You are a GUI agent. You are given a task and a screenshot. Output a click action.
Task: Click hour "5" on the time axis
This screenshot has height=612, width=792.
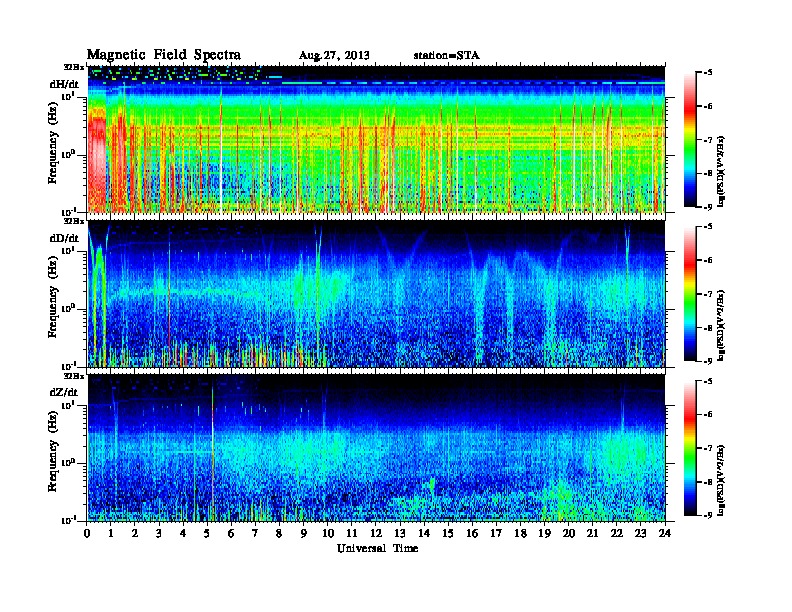click(207, 534)
